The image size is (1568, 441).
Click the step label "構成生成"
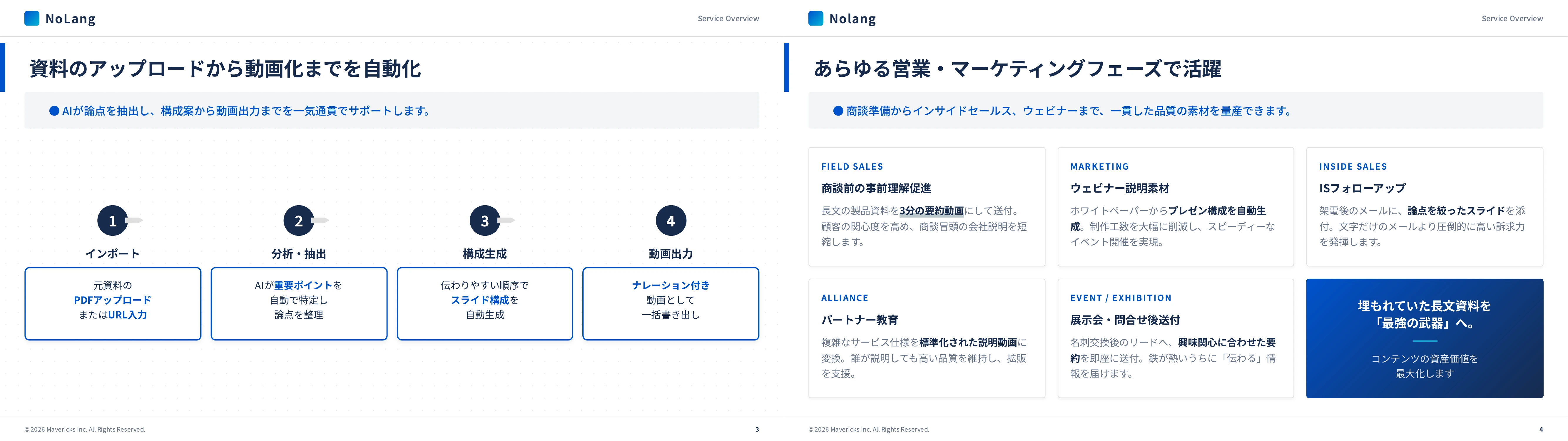[x=484, y=254]
